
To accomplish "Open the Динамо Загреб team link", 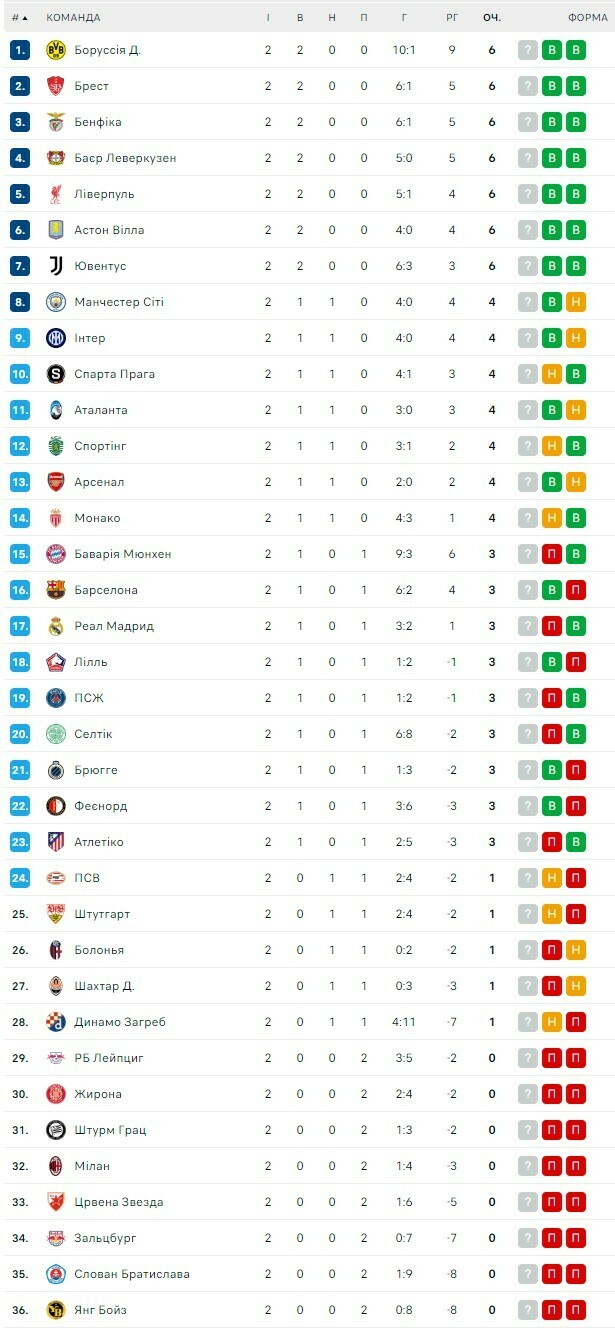I will 120,1022.
